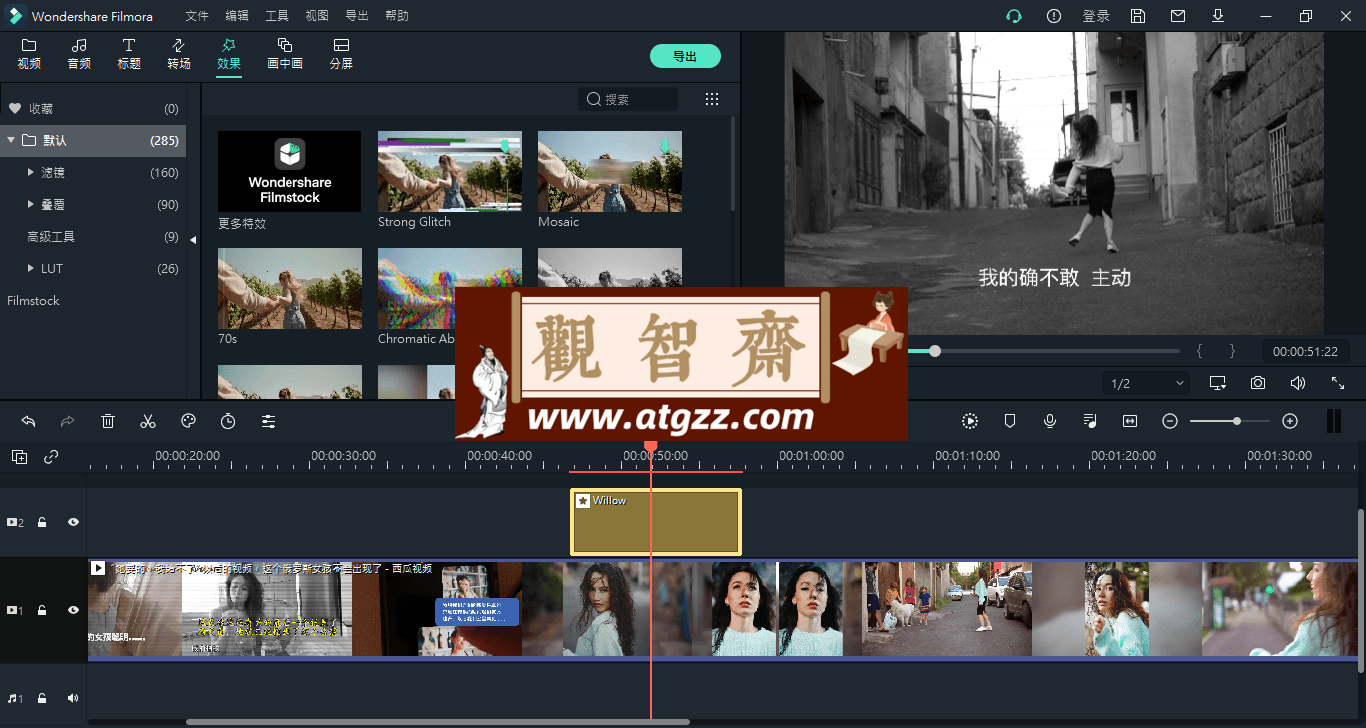Switch to the 转场 transitions tab
1366x728 pixels.
click(x=179, y=55)
